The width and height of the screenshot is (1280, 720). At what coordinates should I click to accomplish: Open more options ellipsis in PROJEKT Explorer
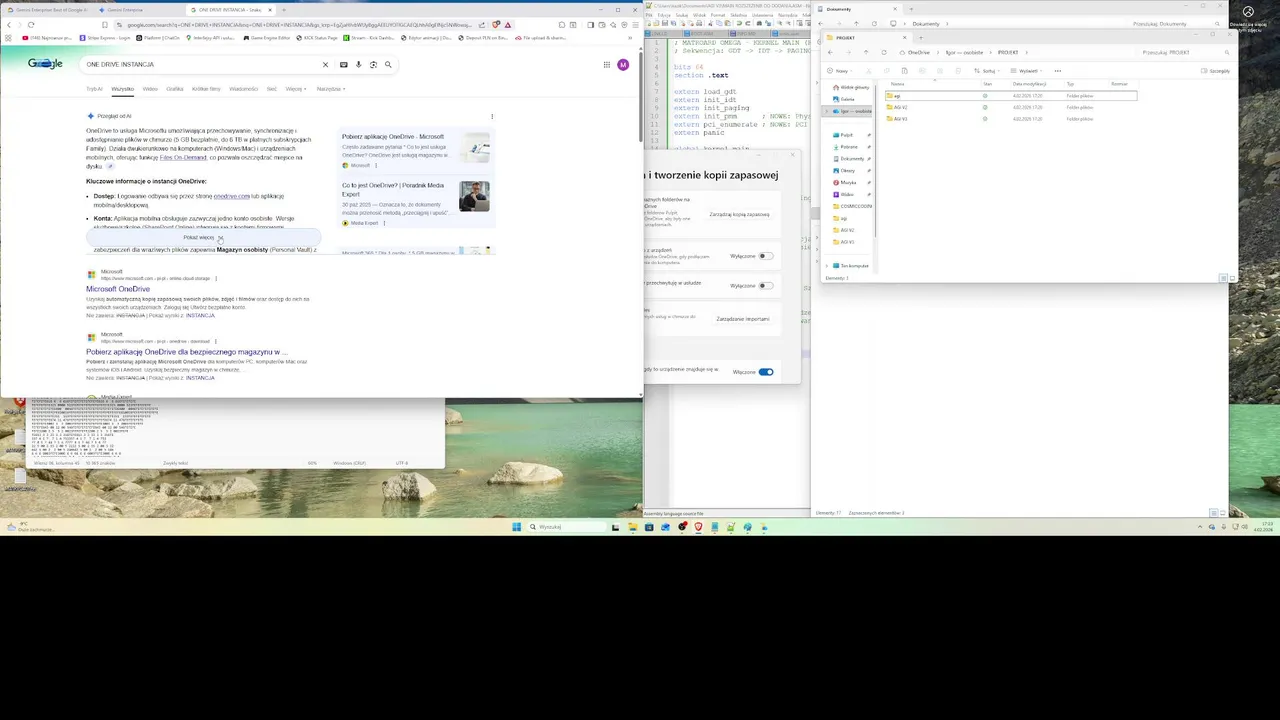[1057, 71]
